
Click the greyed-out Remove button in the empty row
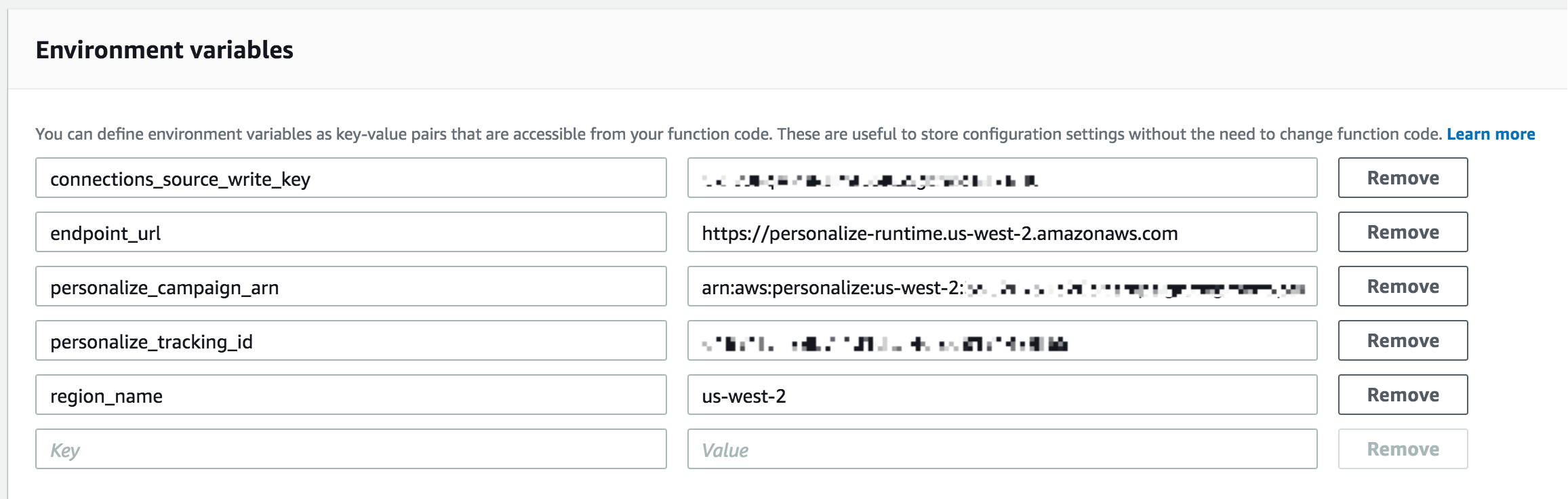pos(1402,450)
